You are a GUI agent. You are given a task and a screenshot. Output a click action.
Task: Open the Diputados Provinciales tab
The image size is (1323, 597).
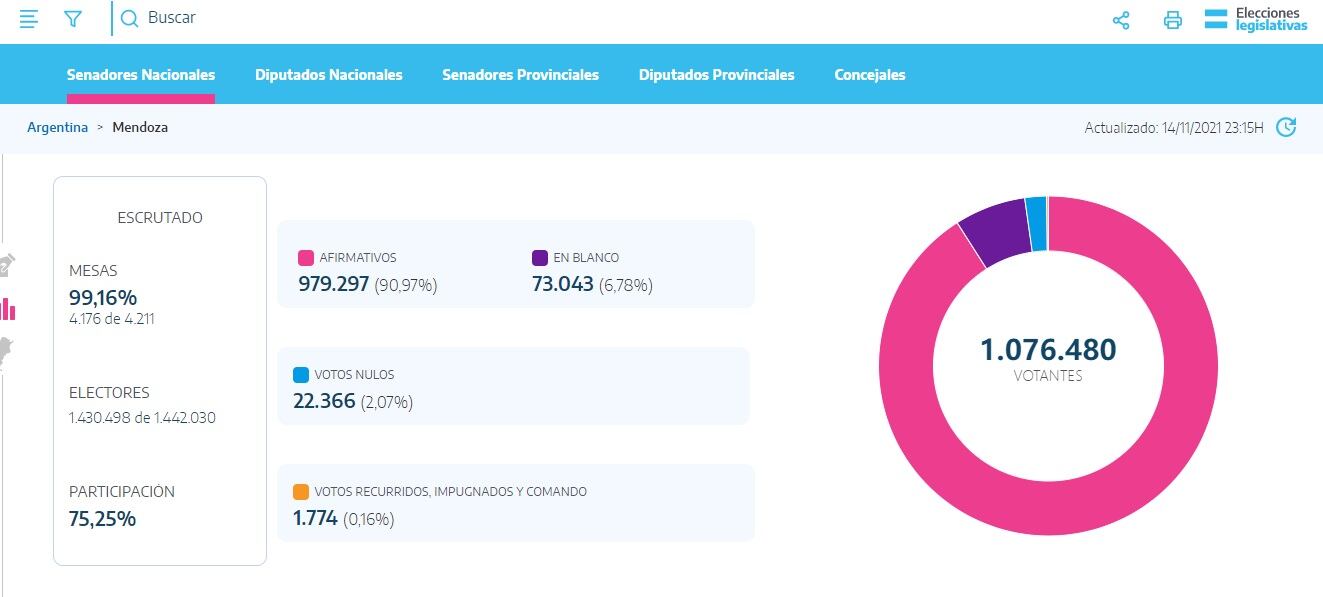716,75
